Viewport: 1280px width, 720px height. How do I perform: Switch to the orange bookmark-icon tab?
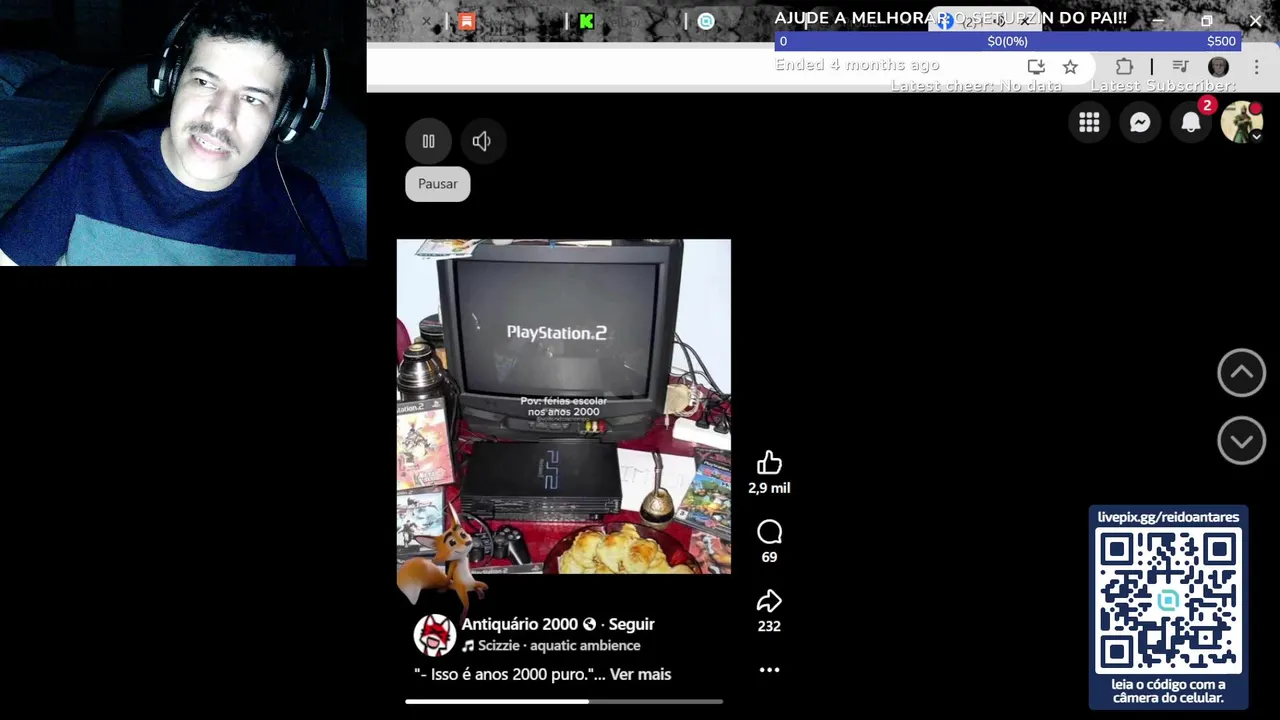(x=467, y=21)
